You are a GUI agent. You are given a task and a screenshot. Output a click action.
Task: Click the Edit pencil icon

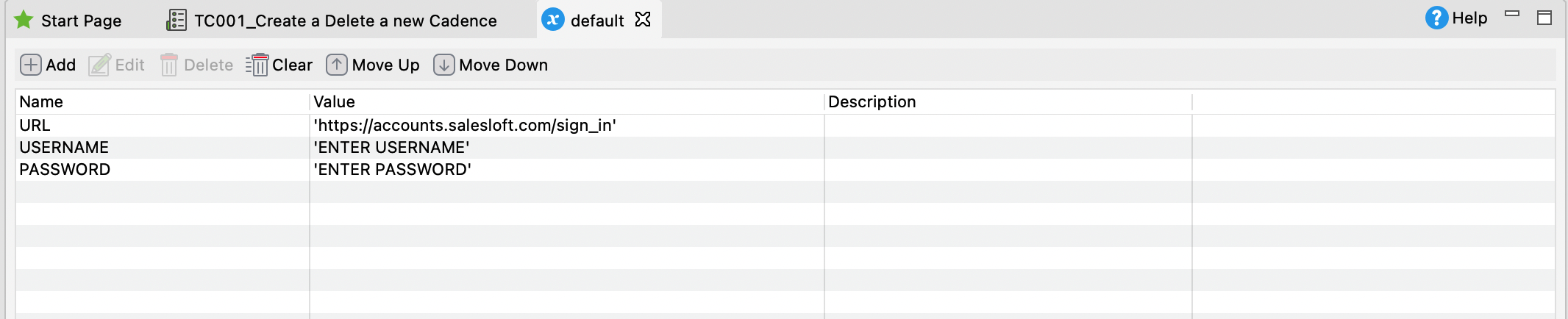99,65
